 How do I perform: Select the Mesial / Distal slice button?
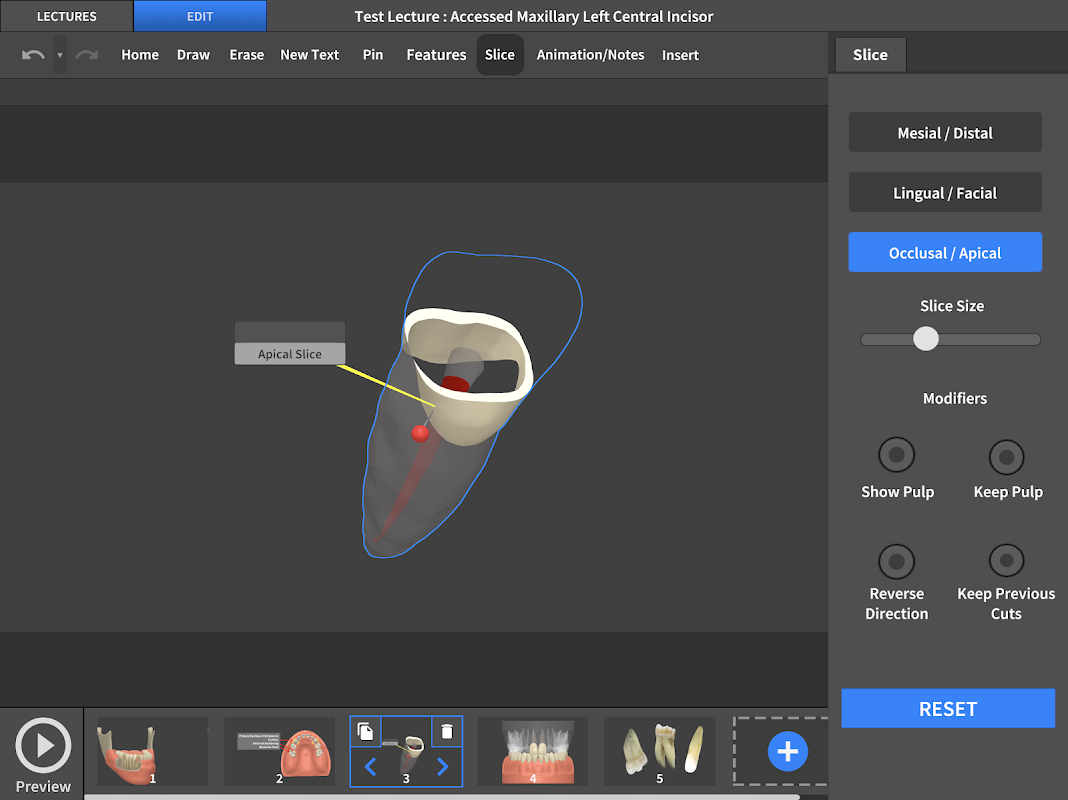(945, 133)
